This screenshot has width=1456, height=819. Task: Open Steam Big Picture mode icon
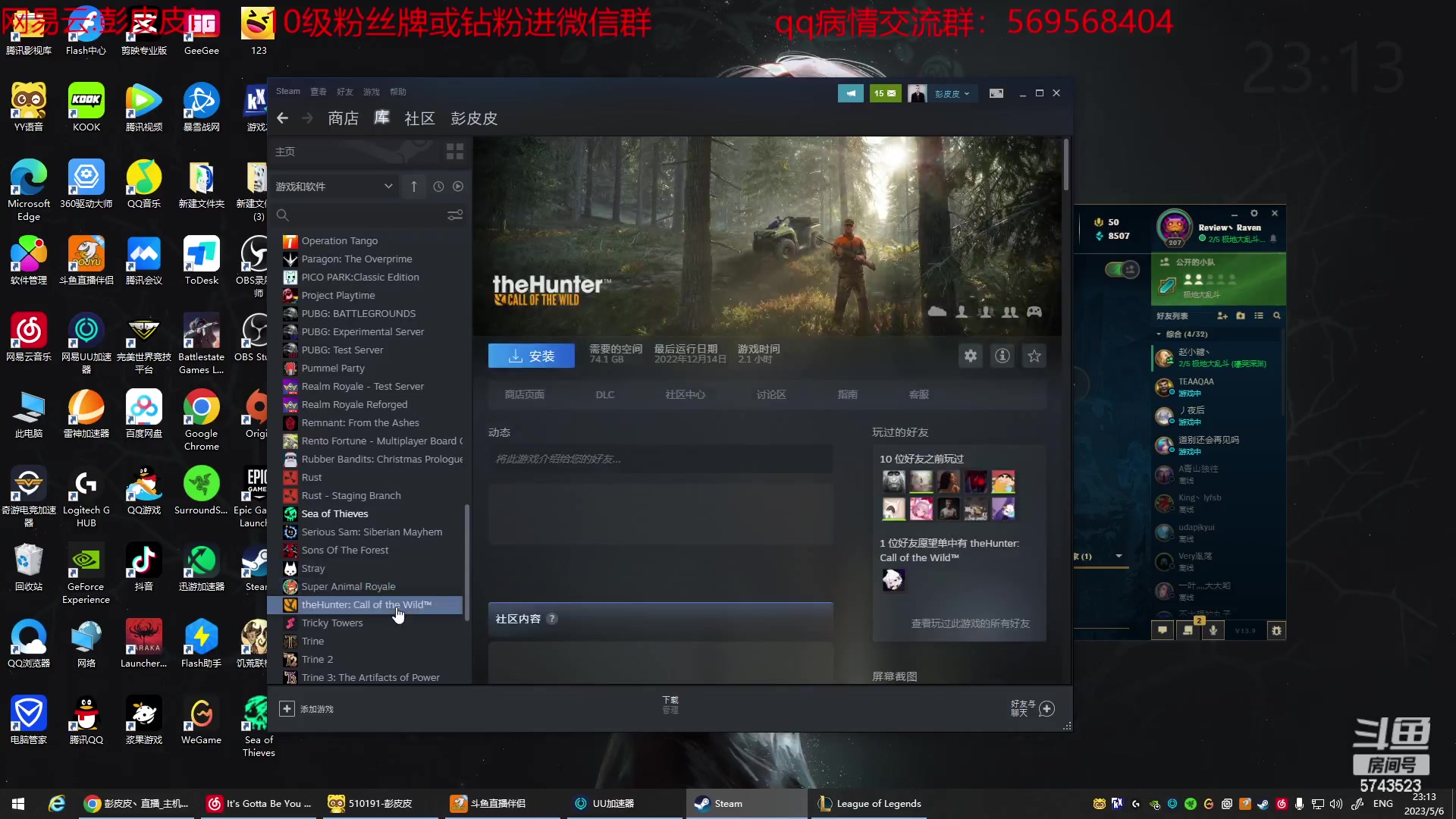click(x=996, y=93)
